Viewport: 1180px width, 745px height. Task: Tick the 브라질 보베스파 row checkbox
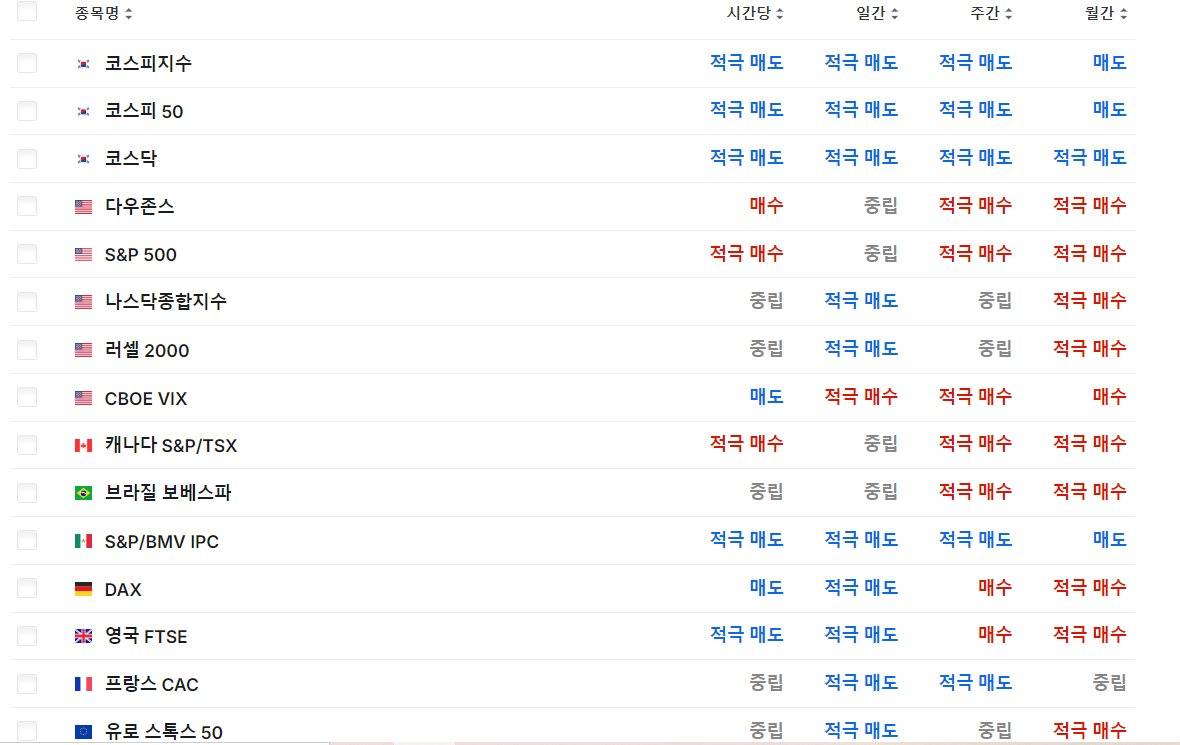point(27,492)
